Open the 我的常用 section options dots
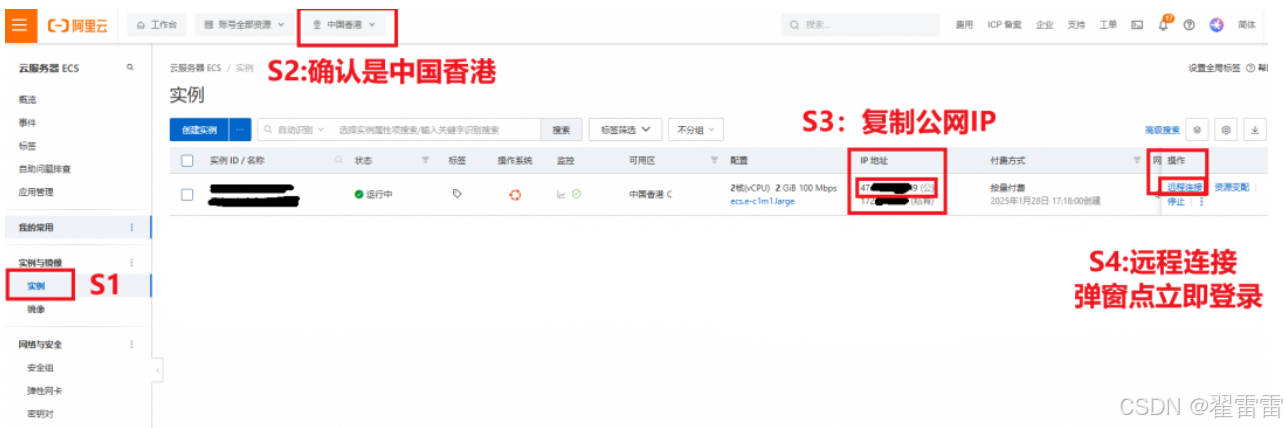 tap(131, 227)
